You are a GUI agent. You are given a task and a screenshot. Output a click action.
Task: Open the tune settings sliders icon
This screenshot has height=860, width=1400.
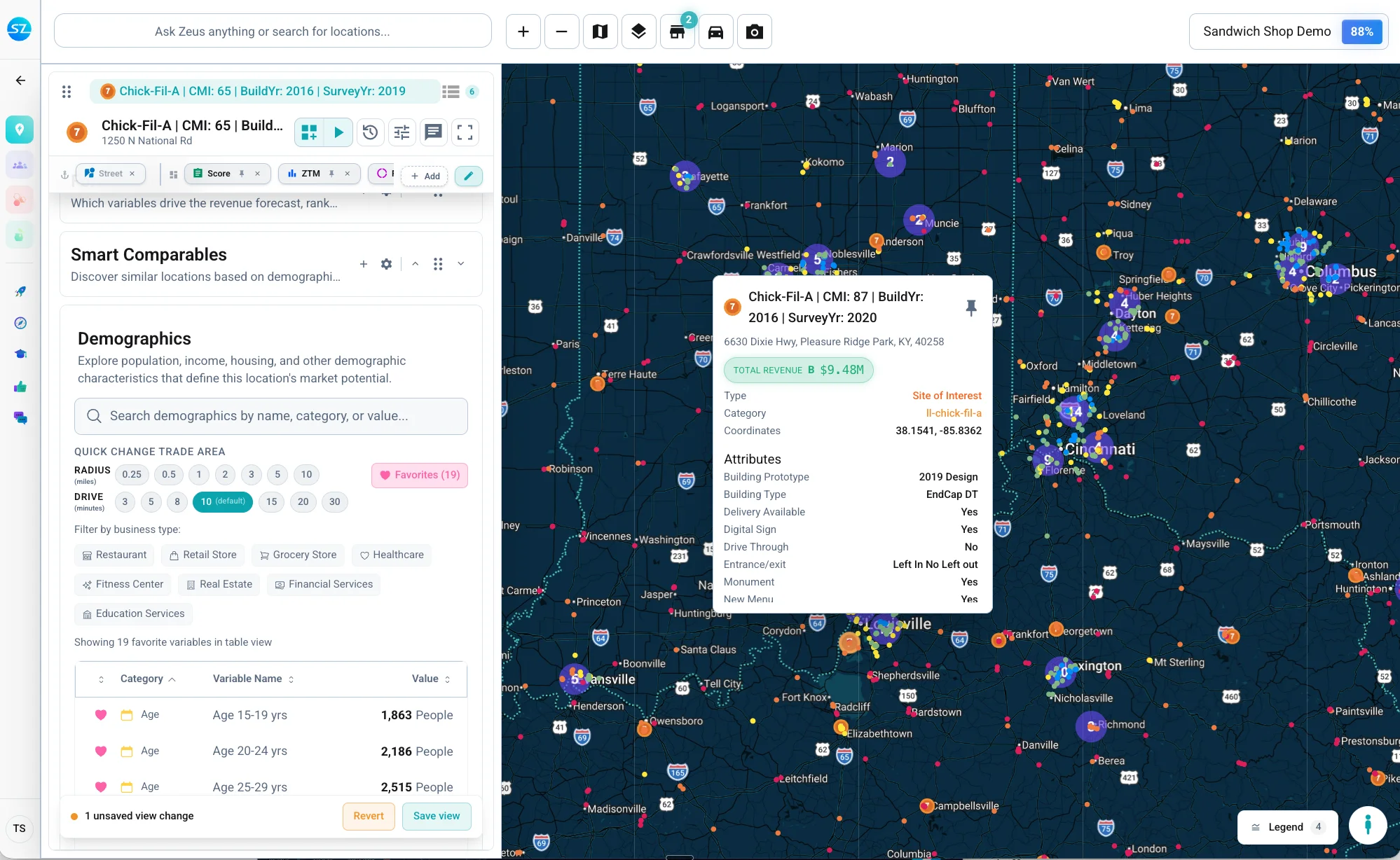[402, 132]
